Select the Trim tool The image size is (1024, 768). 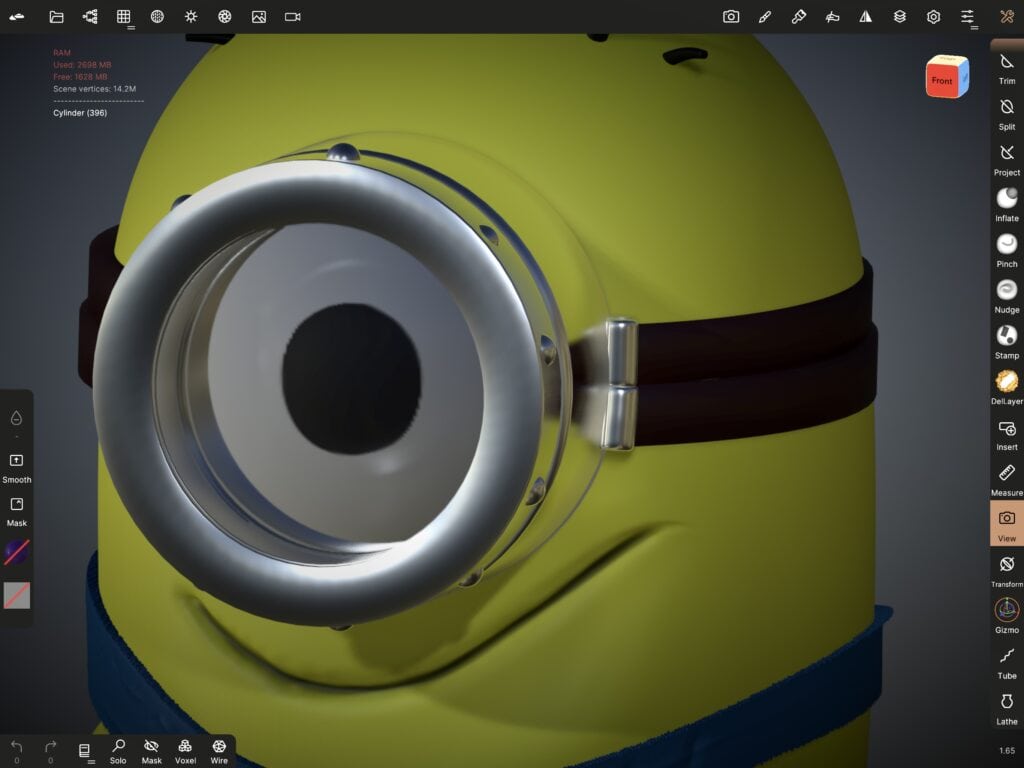1007,67
